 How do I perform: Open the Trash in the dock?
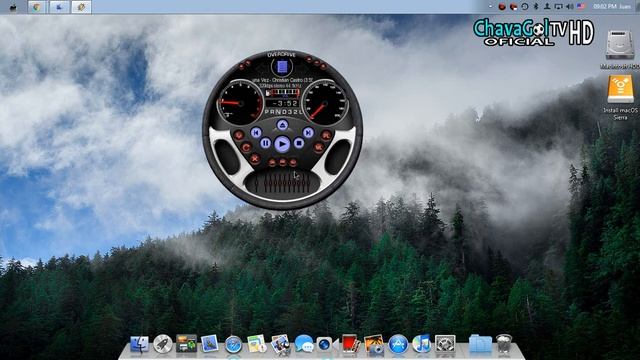(504, 344)
